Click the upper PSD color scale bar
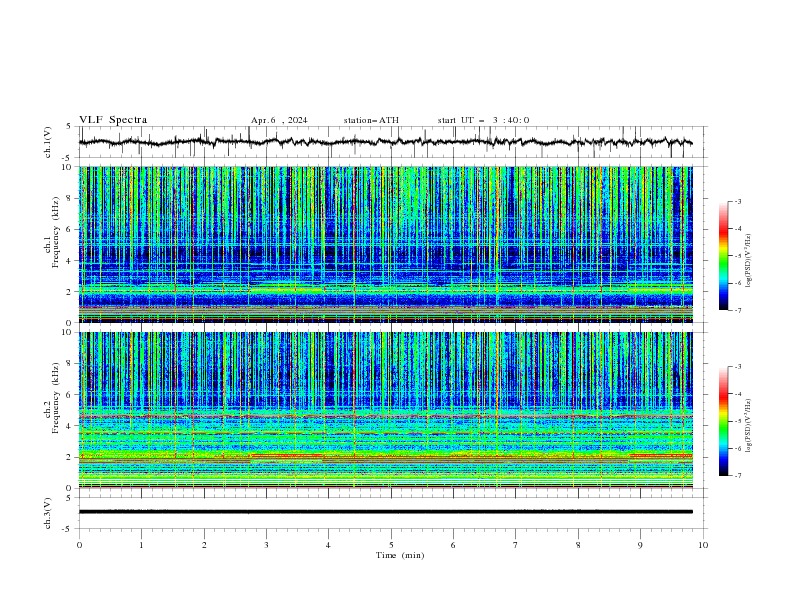Viewport: 792px width, 612px height. point(723,256)
